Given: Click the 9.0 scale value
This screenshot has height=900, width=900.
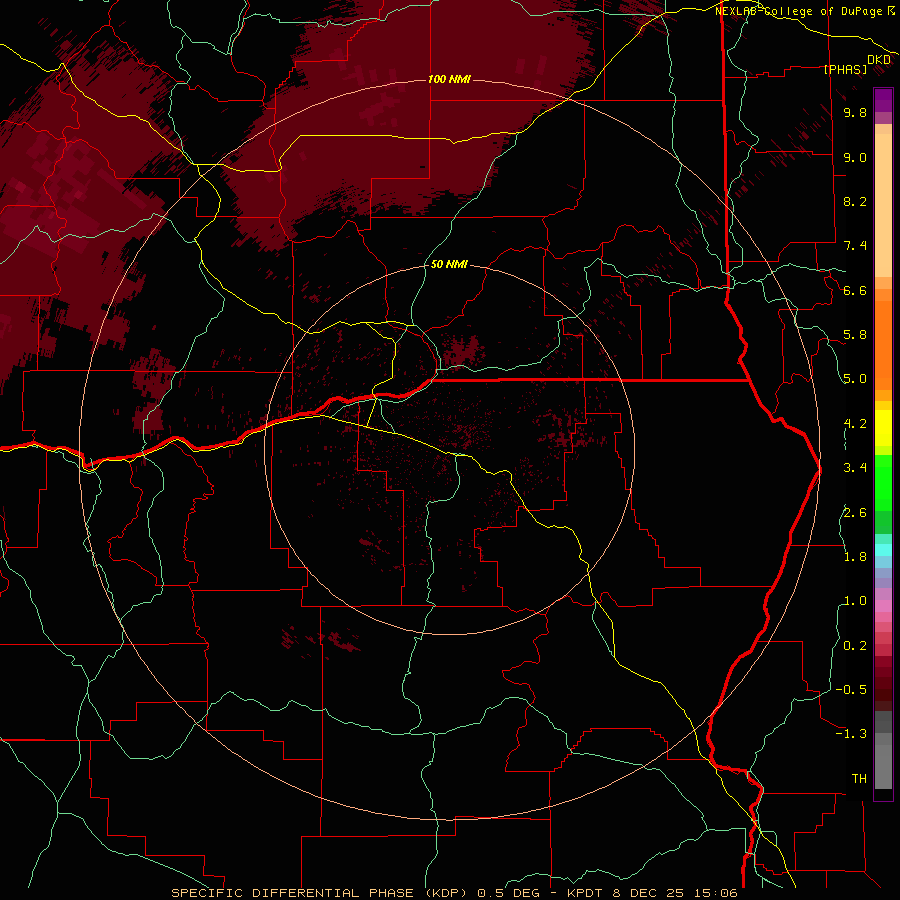Looking at the screenshot, I should 855,157.
